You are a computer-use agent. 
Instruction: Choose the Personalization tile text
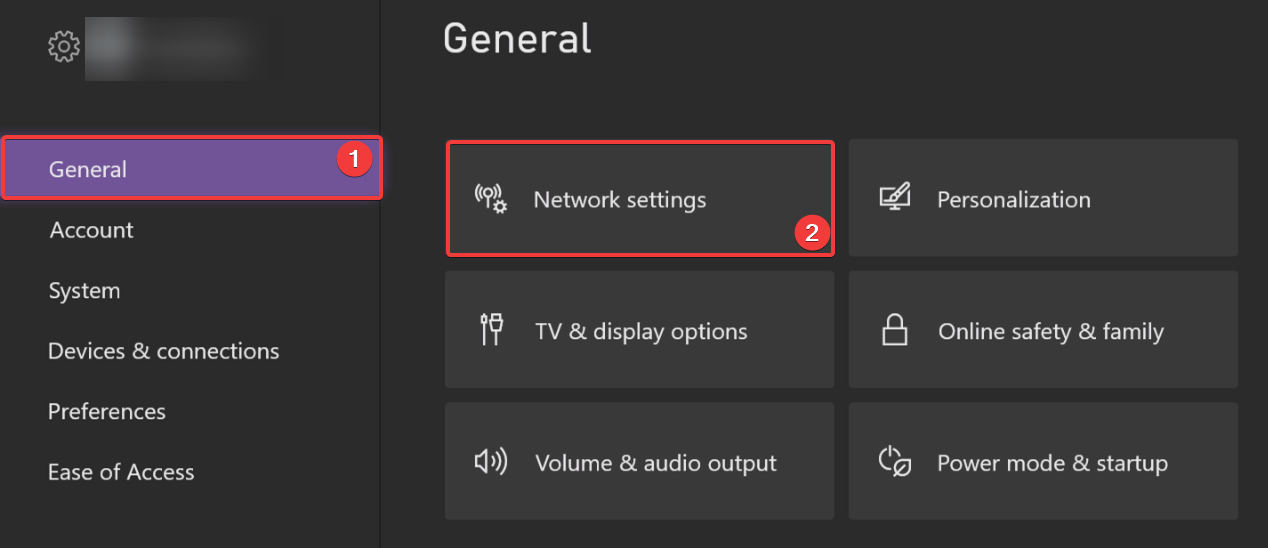click(x=1013, y=200)
